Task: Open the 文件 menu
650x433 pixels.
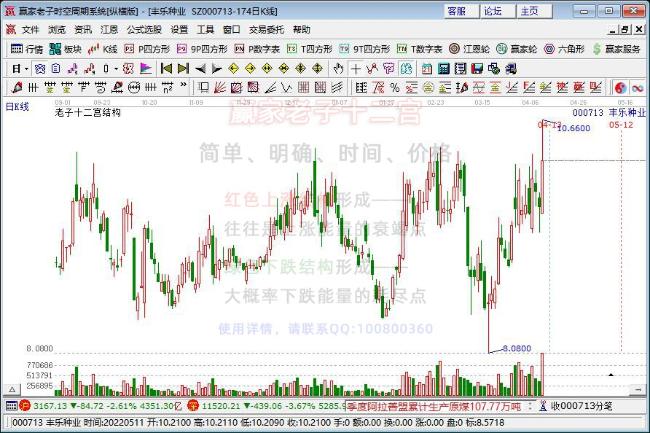Action: pos(30,29)
